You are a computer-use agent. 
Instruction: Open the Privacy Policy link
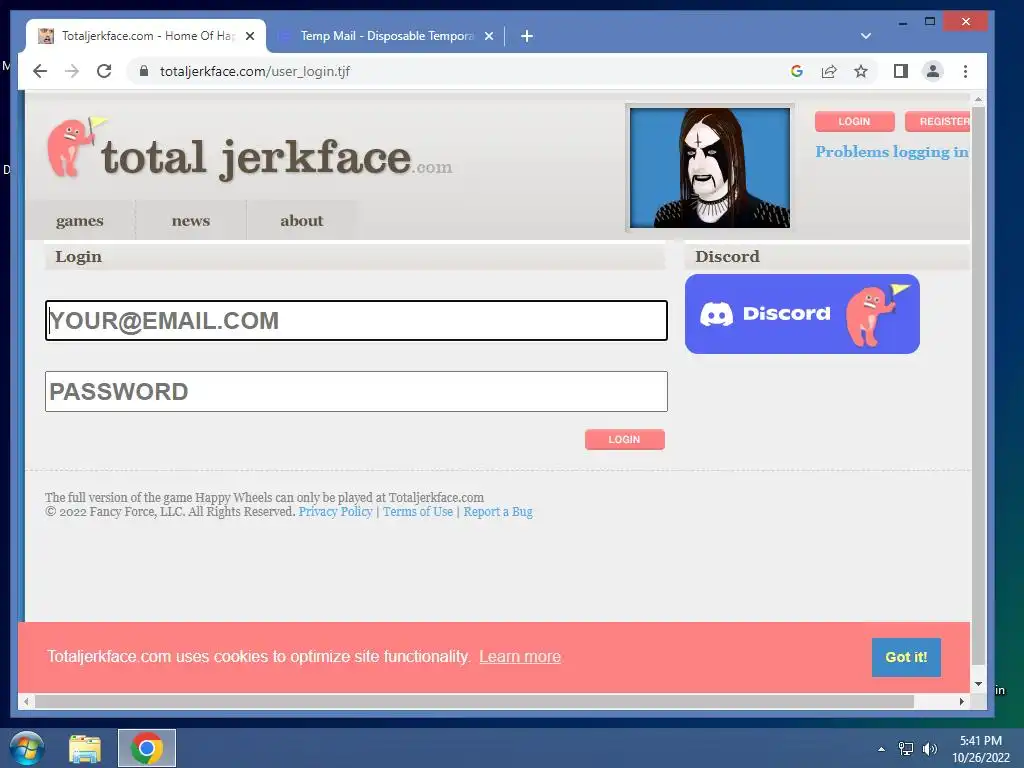pyautogui.click(x=335, y=511)
